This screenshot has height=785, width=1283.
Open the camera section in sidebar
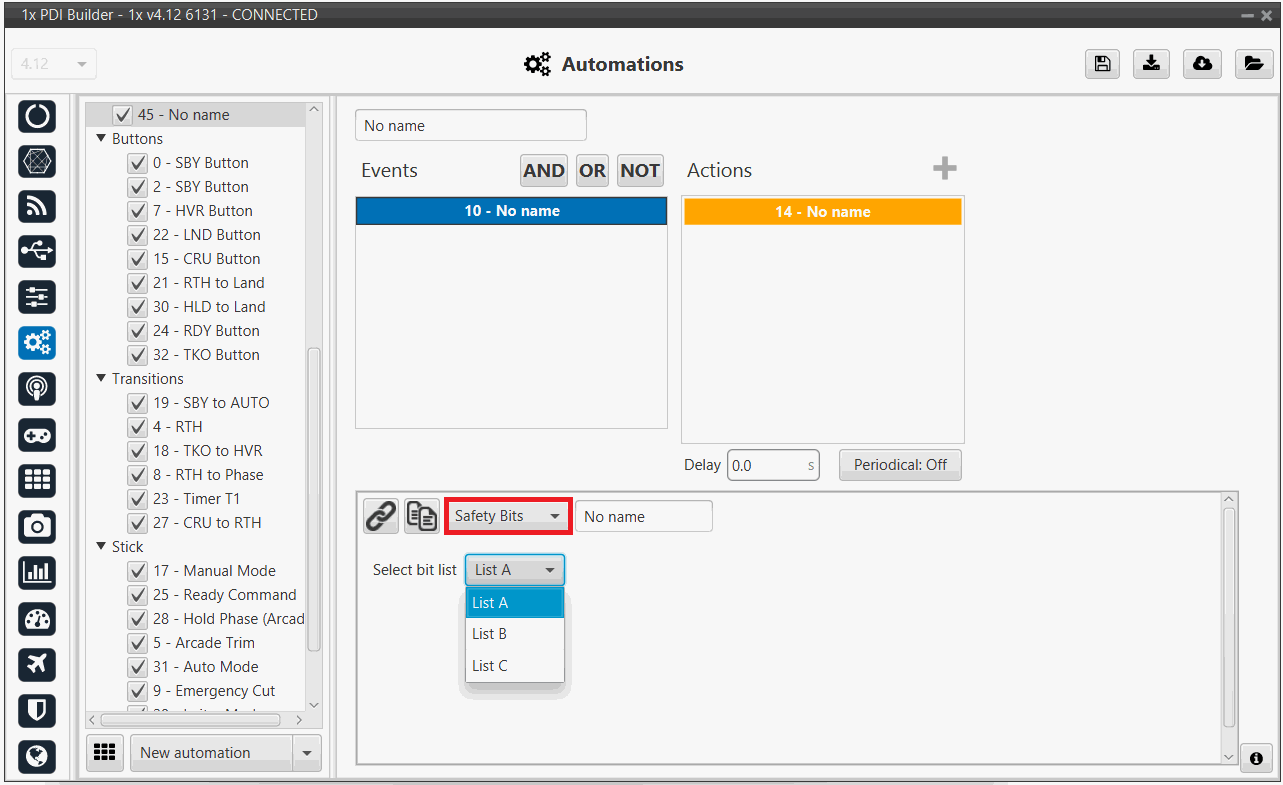(x=37, y=526)
